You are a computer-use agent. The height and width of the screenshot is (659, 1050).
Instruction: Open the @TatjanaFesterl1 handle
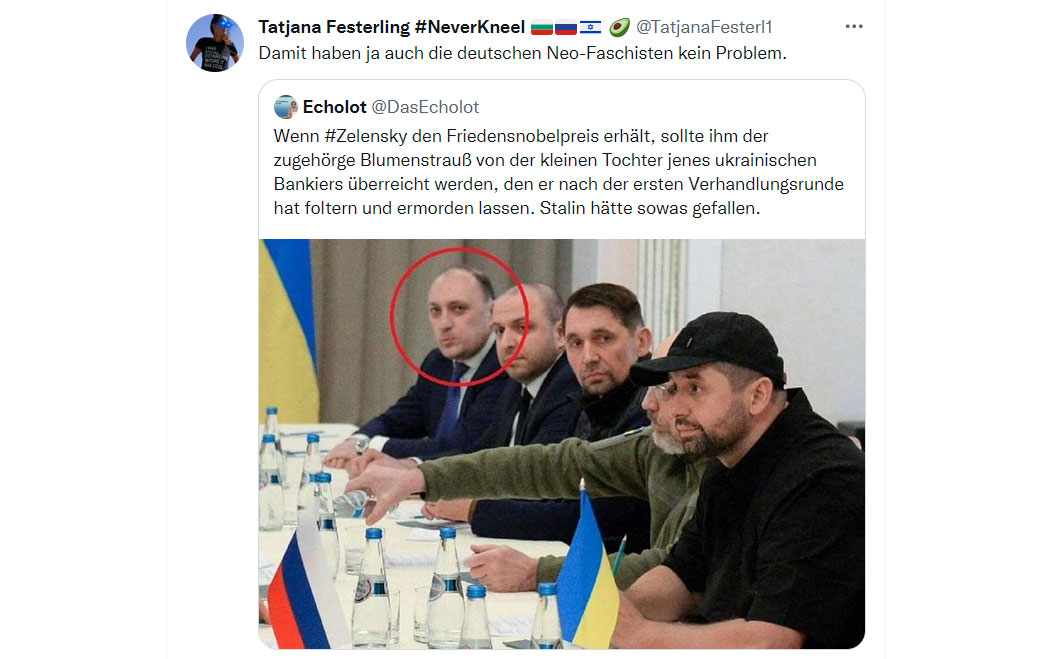point(704,27)
